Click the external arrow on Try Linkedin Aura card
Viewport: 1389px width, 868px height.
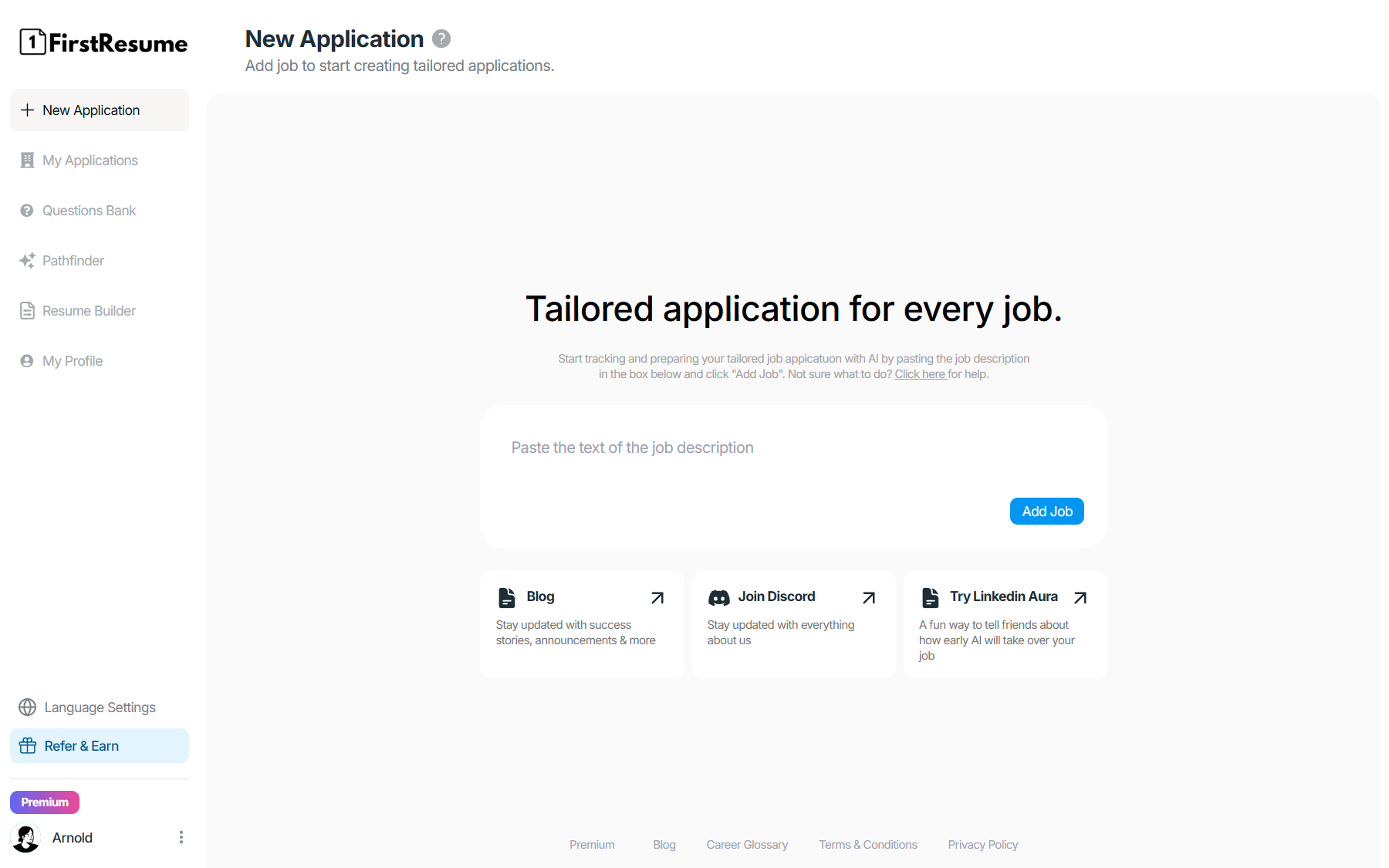[x=1080, y=597]
